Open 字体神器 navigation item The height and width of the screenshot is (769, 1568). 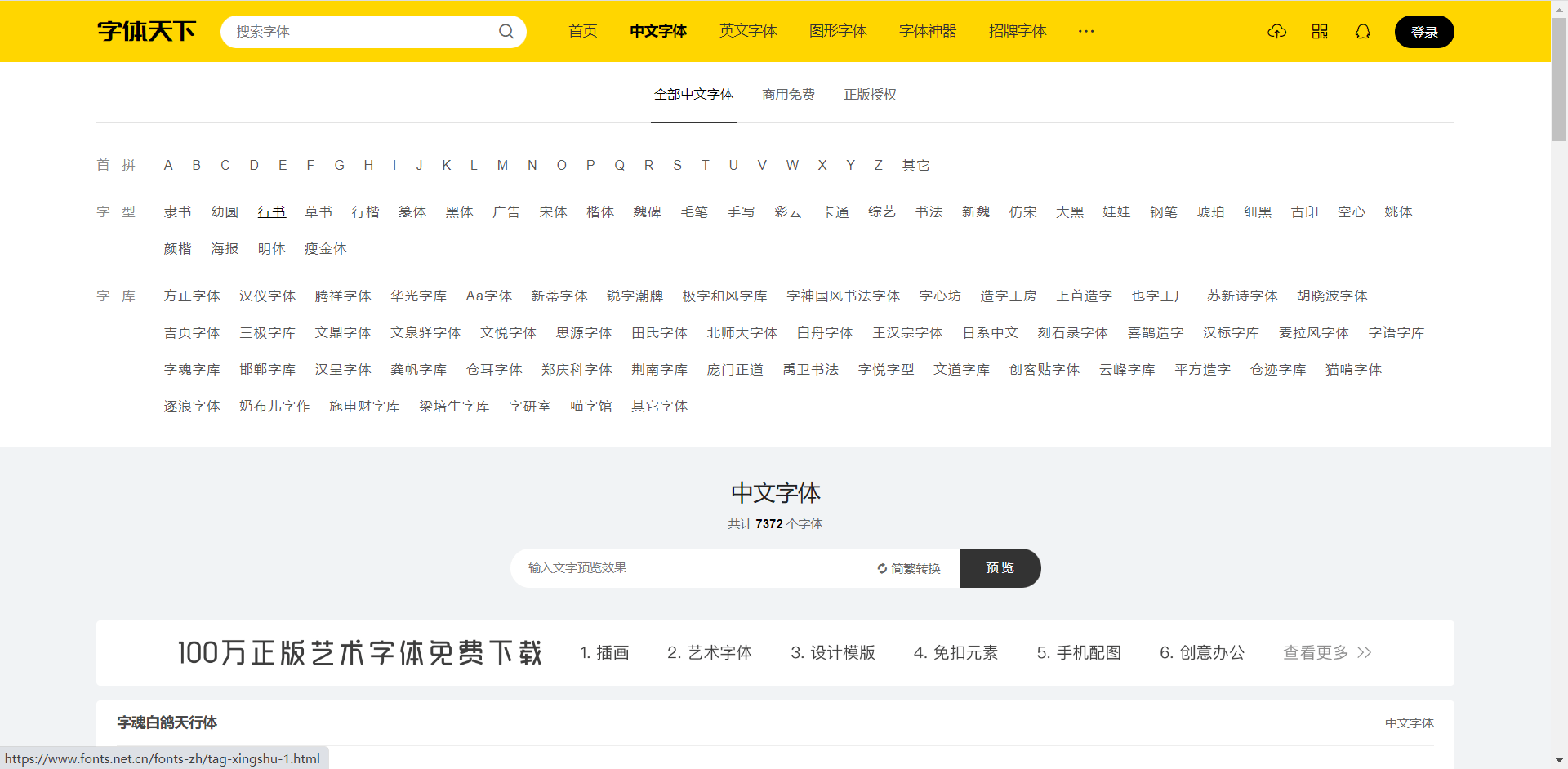click(x=928, y=31)
